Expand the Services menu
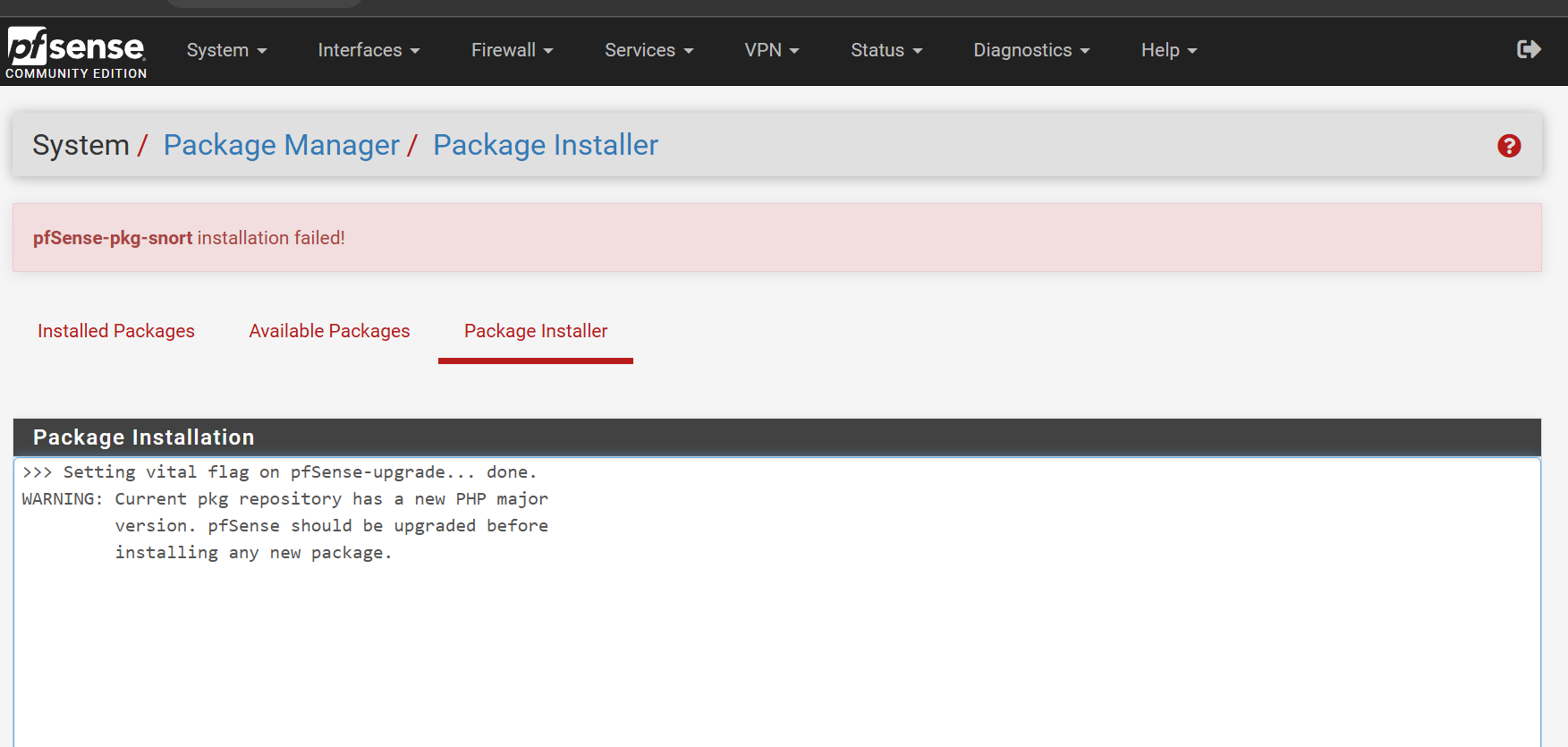The width and height of the screenshot is (1568, 747). pyautogui.click(x=649, y=50)
